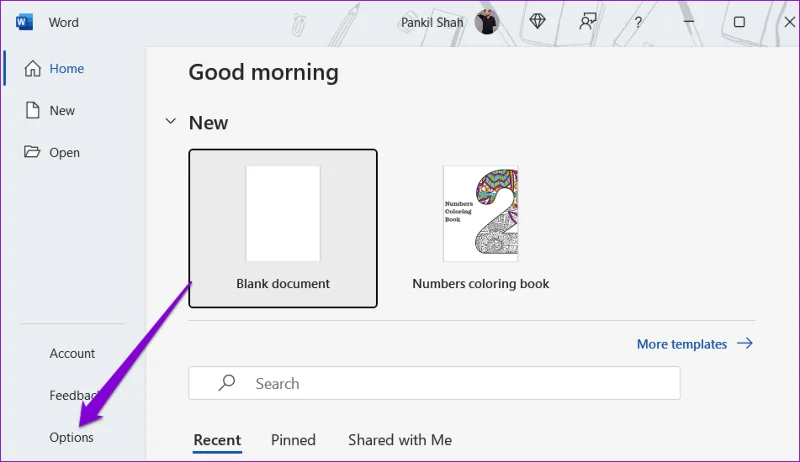Image resolution: width=800 pixels, height=462 pixels.
Task: Collapse the New section chevron
Action: click(170, 121)
